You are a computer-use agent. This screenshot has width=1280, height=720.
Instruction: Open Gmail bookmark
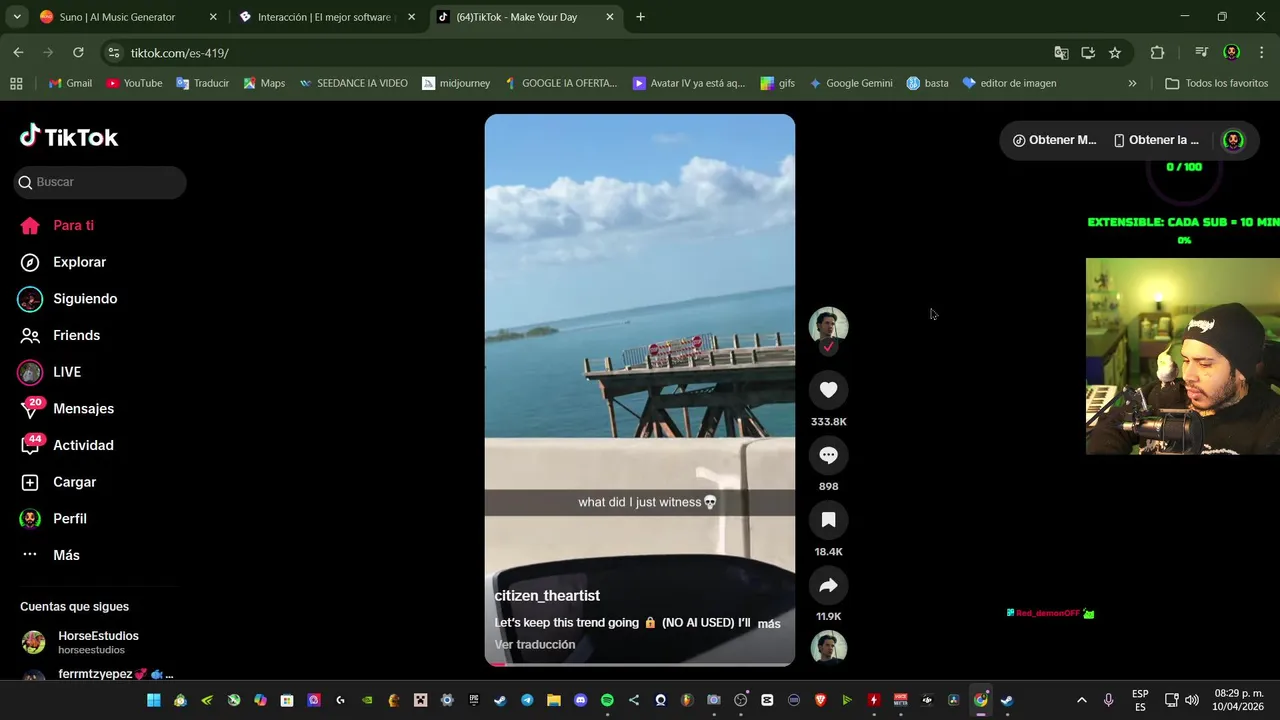(x=70, y=83)
